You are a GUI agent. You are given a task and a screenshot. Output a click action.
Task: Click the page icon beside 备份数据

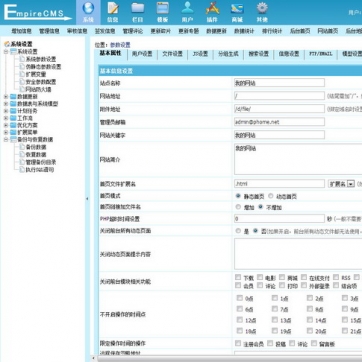(x=22, y=147)
